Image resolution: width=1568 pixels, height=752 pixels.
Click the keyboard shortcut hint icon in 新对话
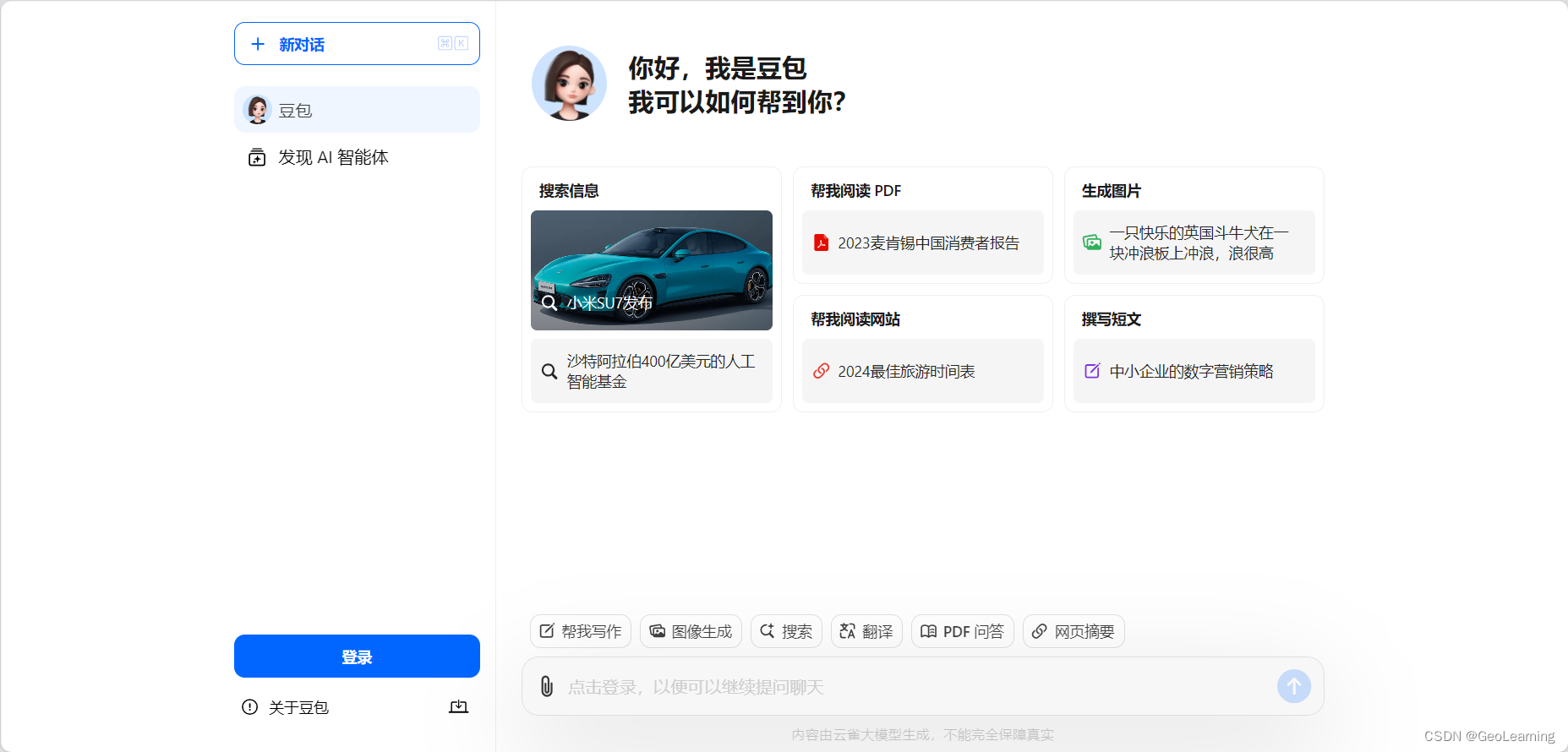pos(453,43)
